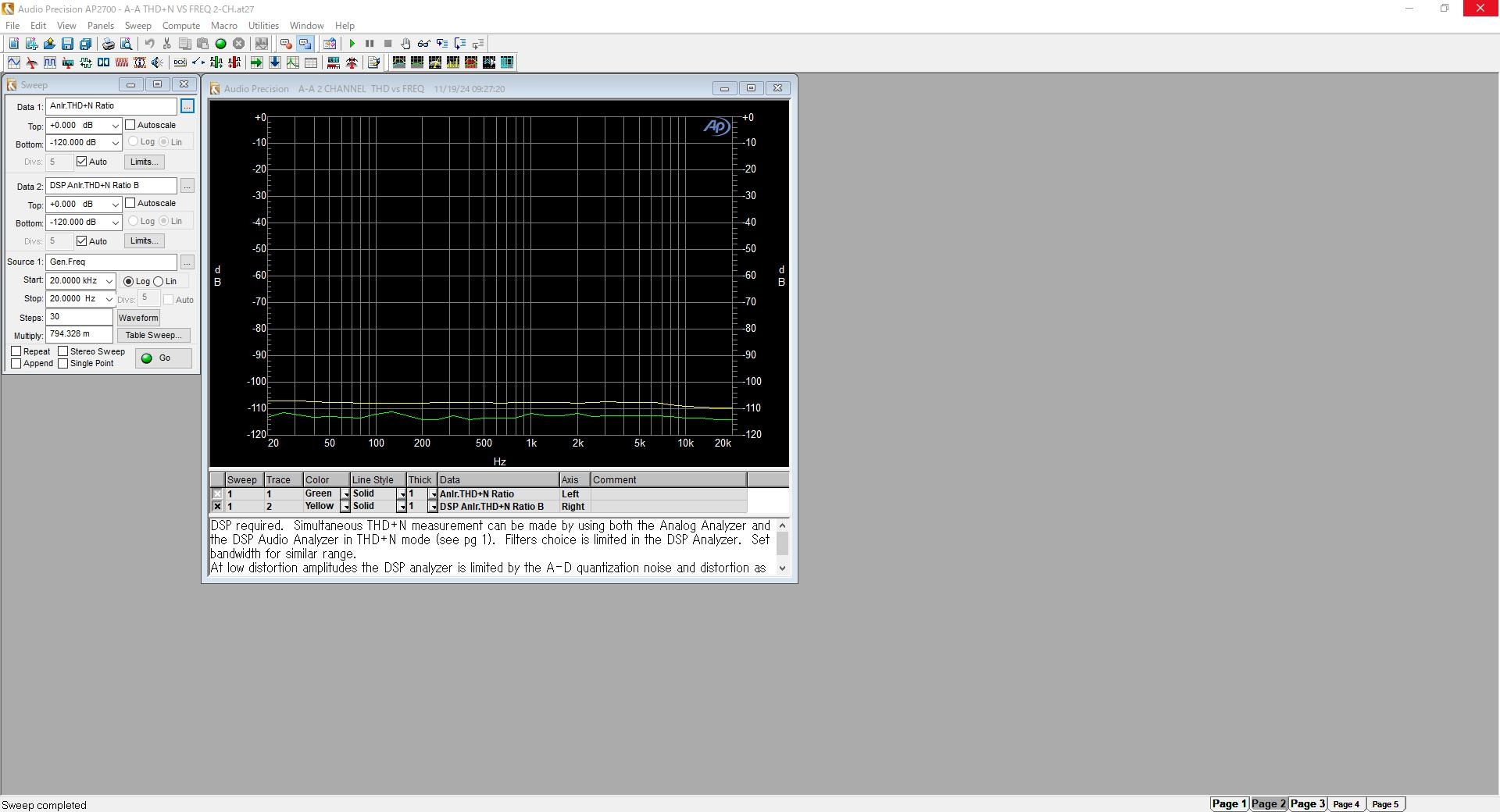Screen dimensions: 1500x812
Task: Enable the Single Point checkbox
Action: [63, 363]
